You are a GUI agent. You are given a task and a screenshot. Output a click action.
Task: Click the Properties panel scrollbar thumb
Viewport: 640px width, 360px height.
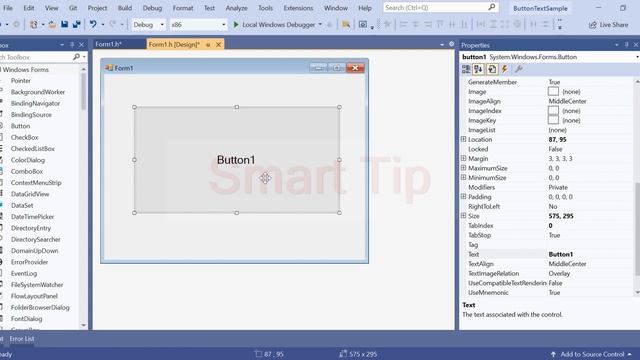(637, 229)
